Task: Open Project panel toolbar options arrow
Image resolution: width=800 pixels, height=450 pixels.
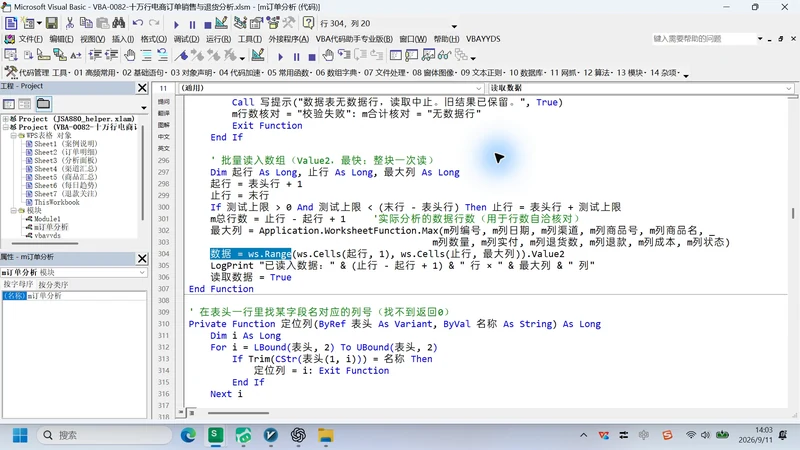Action: [144, 108]
